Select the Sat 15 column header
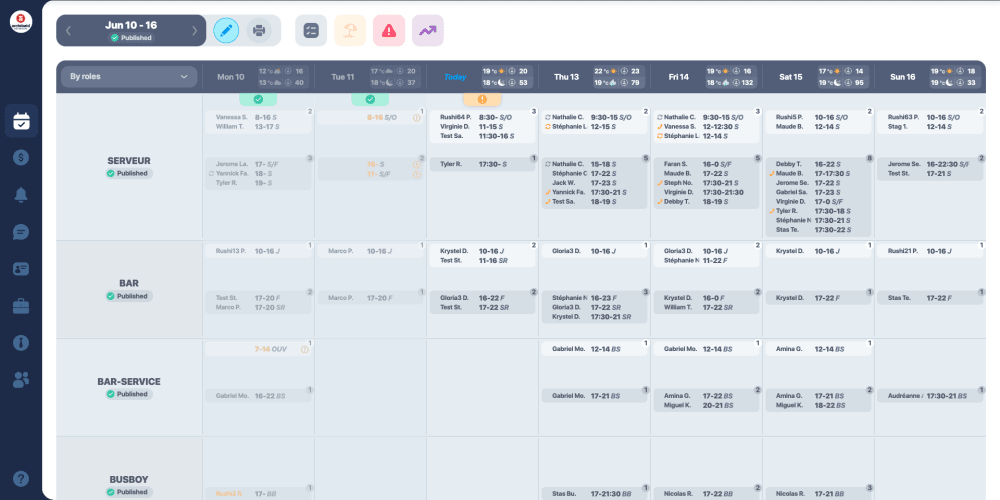The width and height of the screenshot is (1000, 500). [x=791, y=77]
